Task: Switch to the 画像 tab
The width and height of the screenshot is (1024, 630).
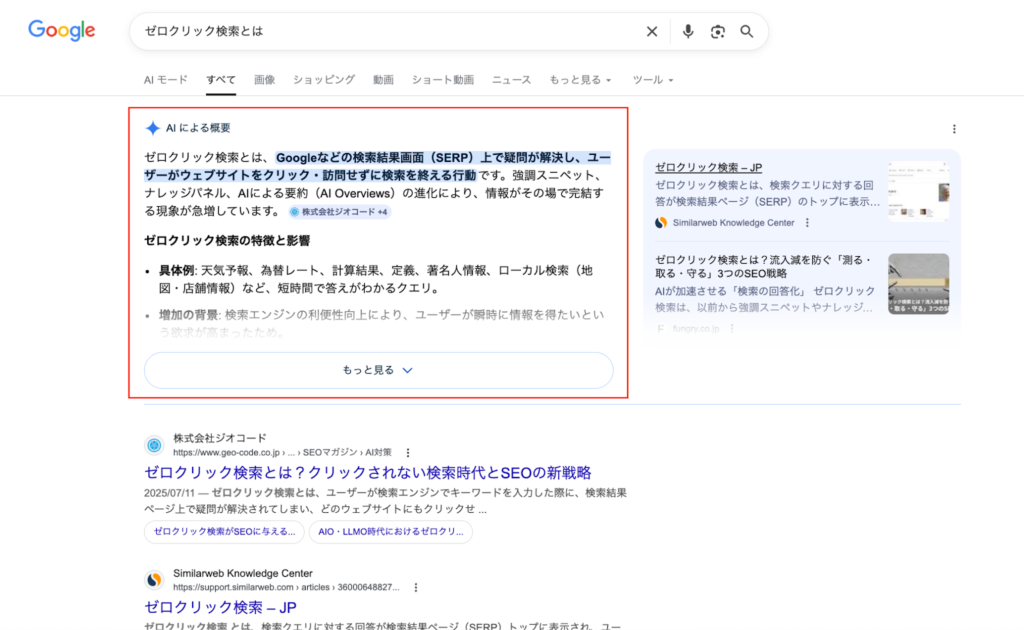Action: click(x=264, y=80)
